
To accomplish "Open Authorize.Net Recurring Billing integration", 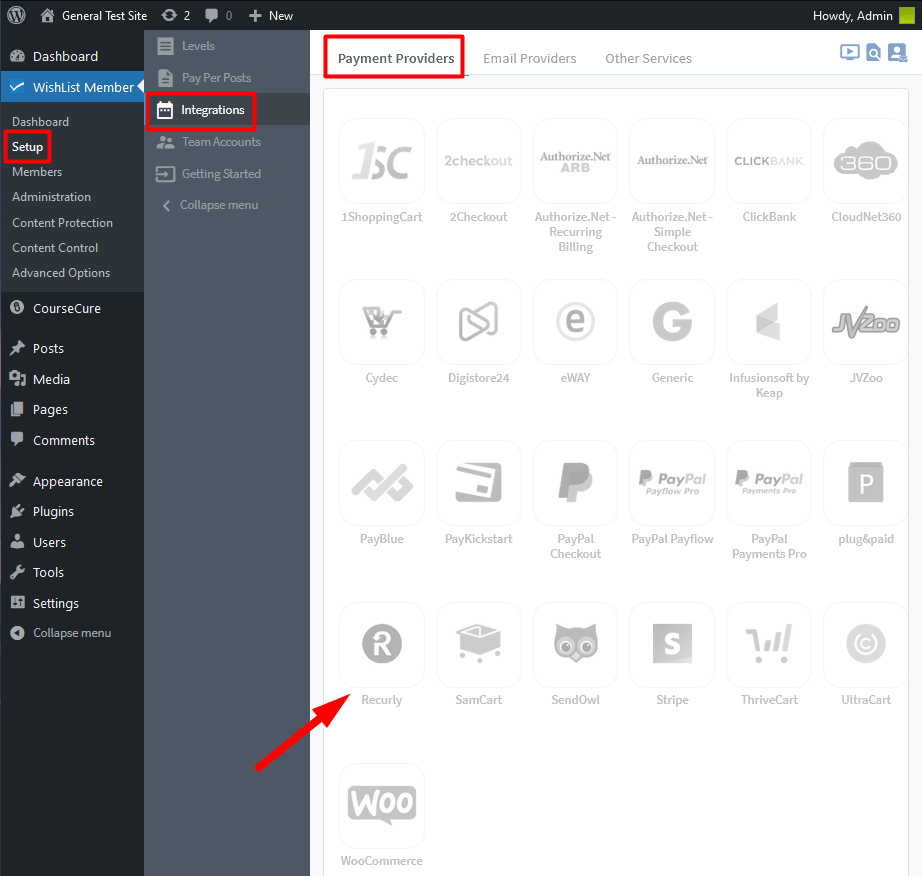I will [x=575, y=161].
